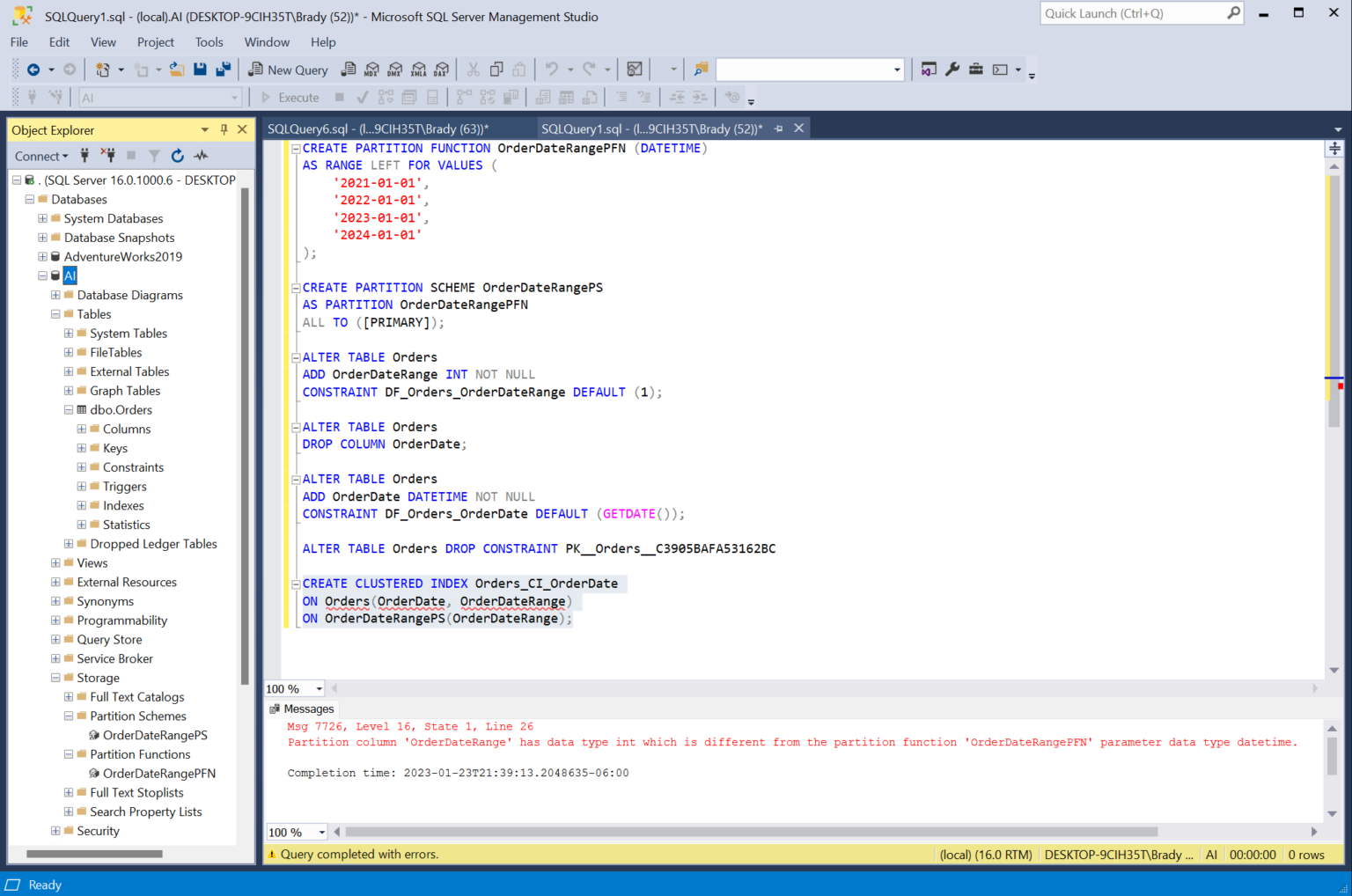Expand the AdventureWorks2019 database node
This screenshot has width=1352, height=896.
point(42,257)
